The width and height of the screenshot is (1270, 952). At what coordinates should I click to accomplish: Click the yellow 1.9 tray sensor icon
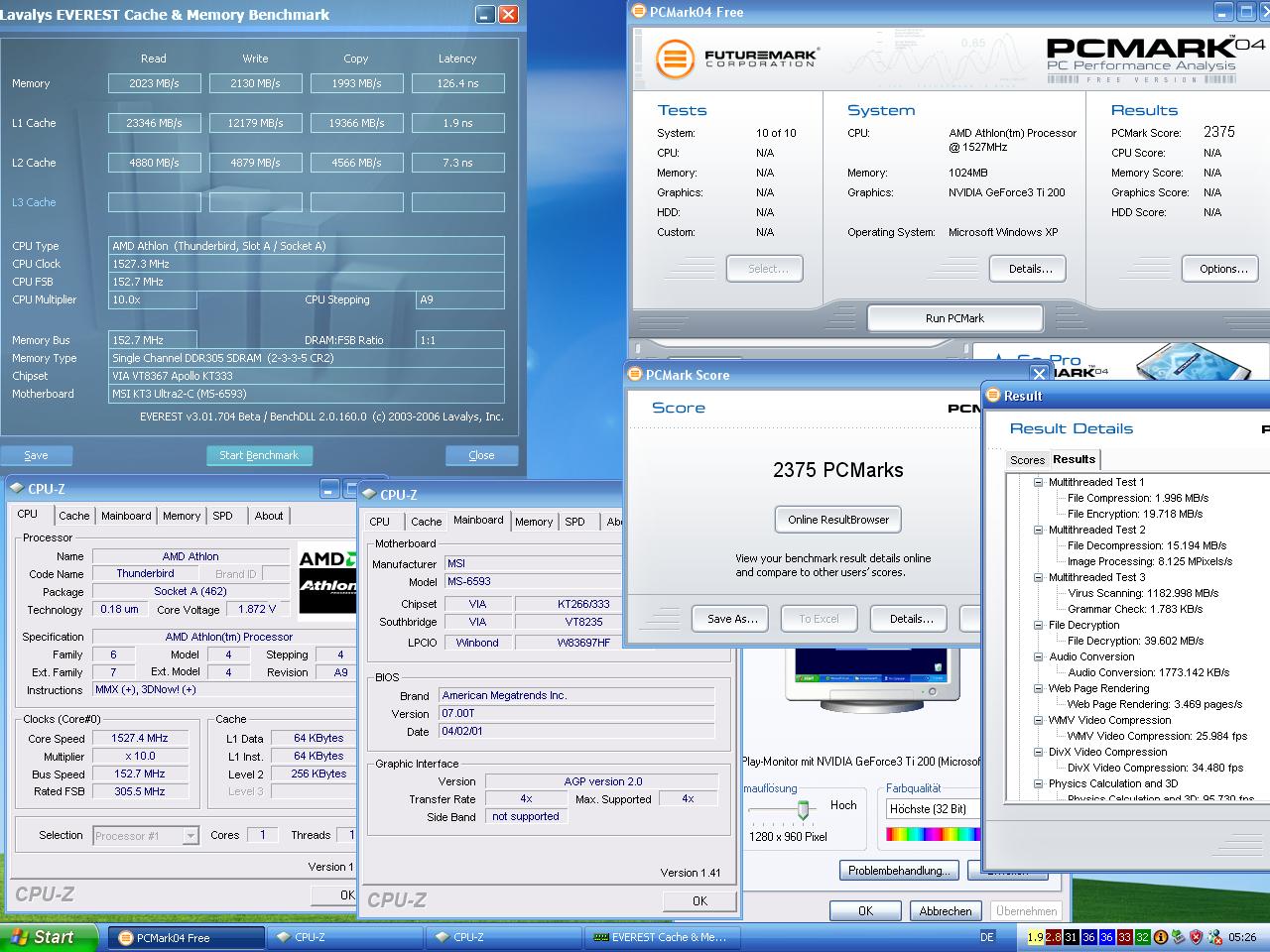pyautogui.click(x=1035, y=937)
